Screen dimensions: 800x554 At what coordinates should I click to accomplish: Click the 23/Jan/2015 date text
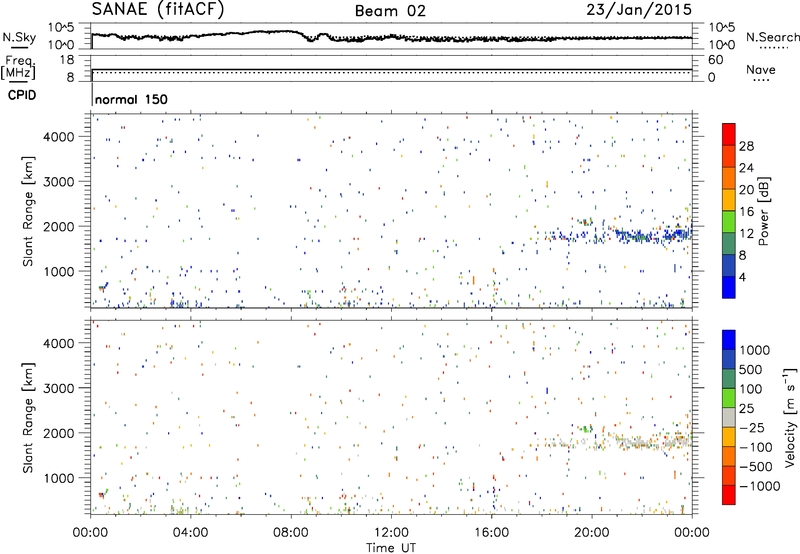(639, 10)
